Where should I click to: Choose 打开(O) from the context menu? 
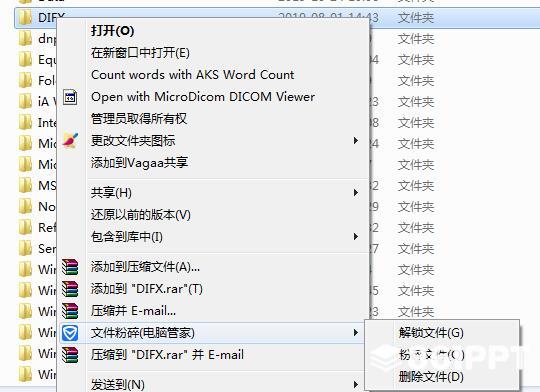[113, 31]
